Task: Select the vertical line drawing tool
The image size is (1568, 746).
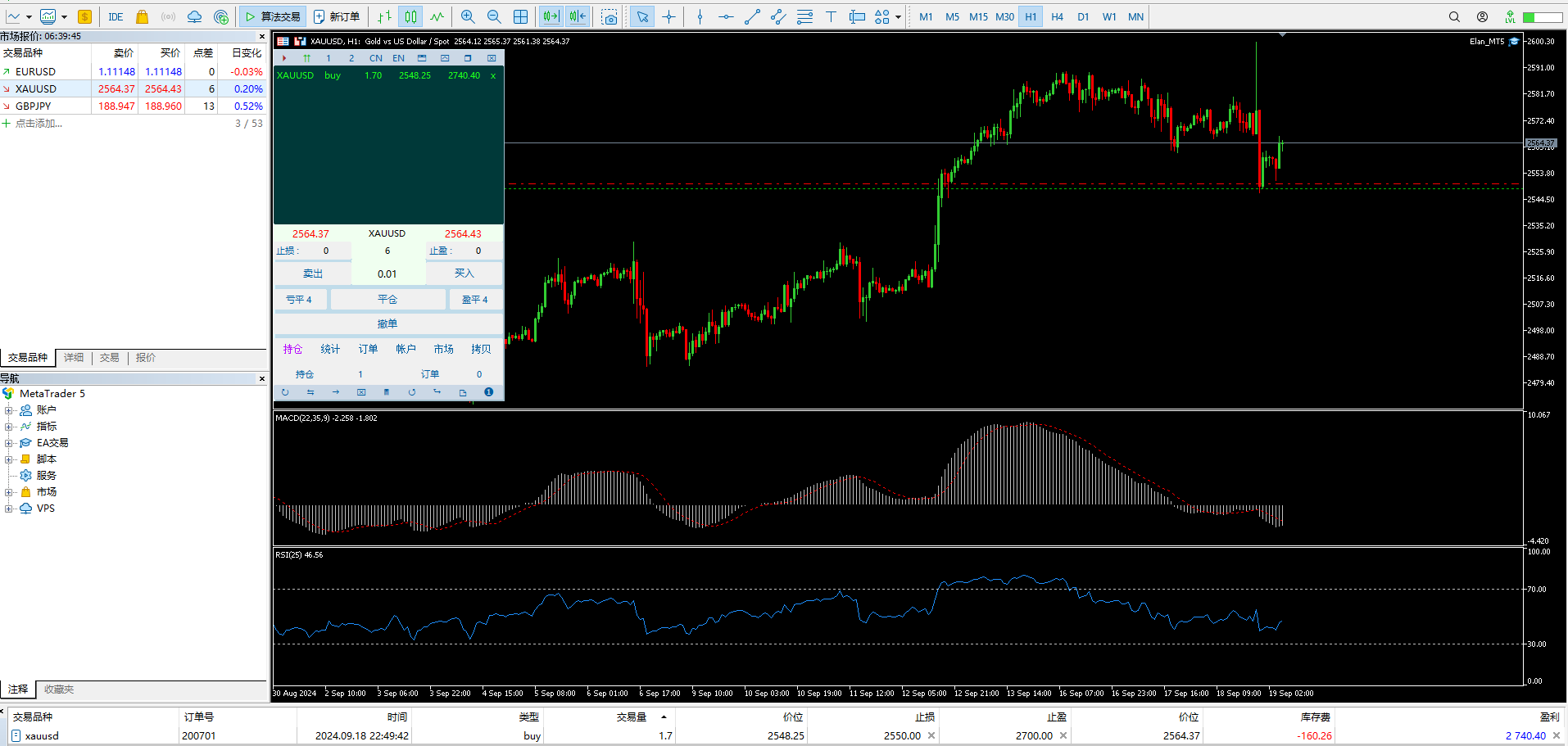Action: pyautogui.click(x=700, y=16)
